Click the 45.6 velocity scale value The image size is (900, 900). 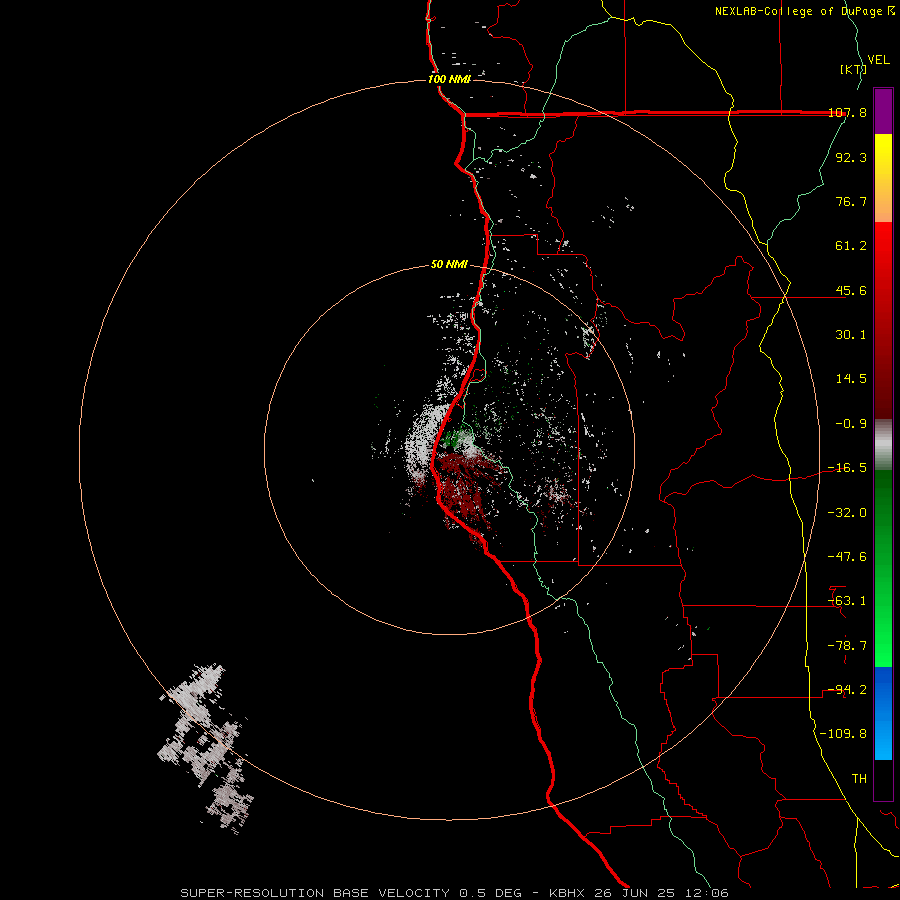tap(851, 290)
